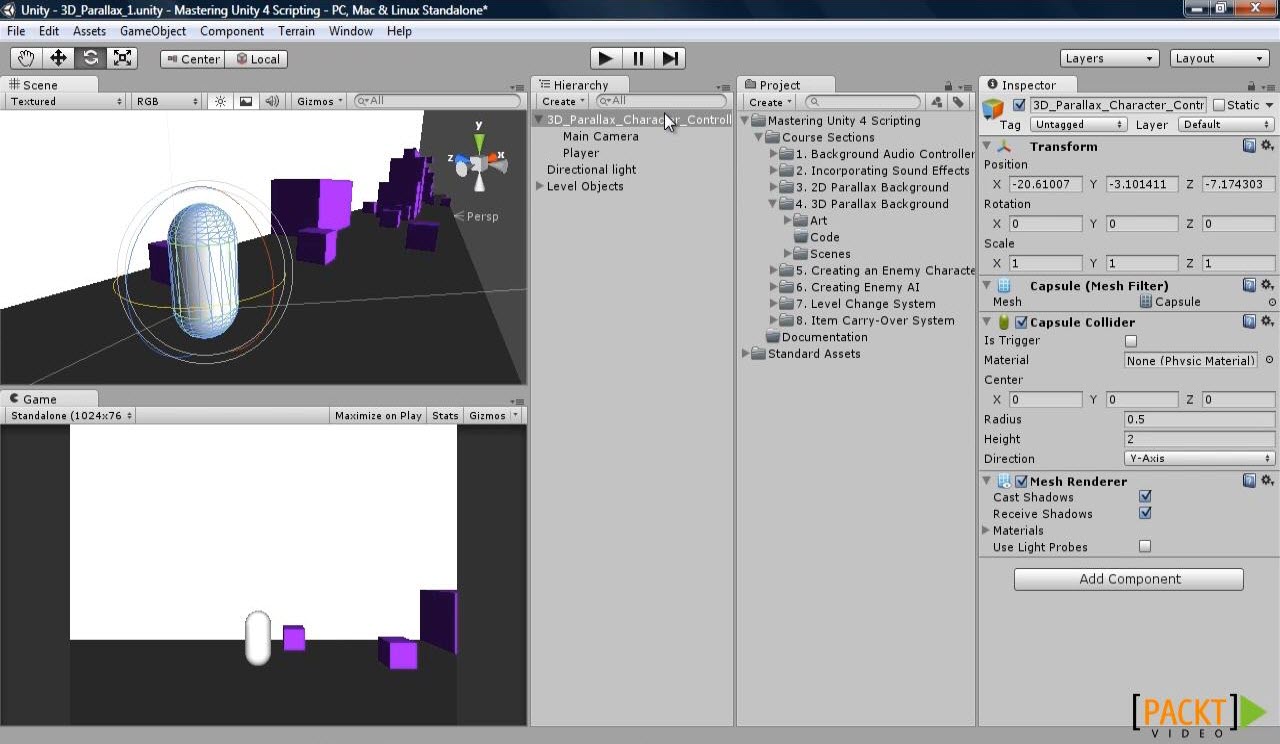1280x744 pixels.
Task: Click the Pause button
Action: (638, 58)
